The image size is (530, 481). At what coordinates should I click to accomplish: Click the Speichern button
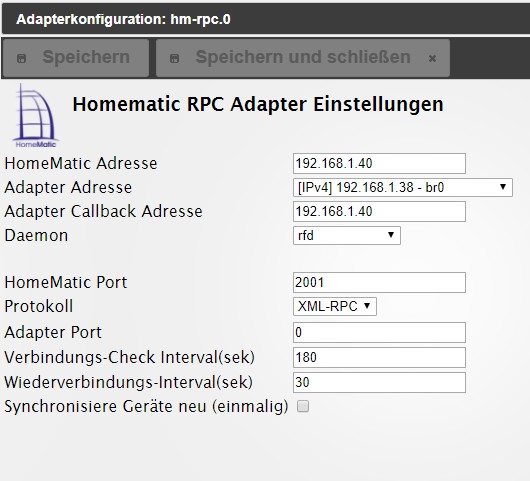coord(76,57)
